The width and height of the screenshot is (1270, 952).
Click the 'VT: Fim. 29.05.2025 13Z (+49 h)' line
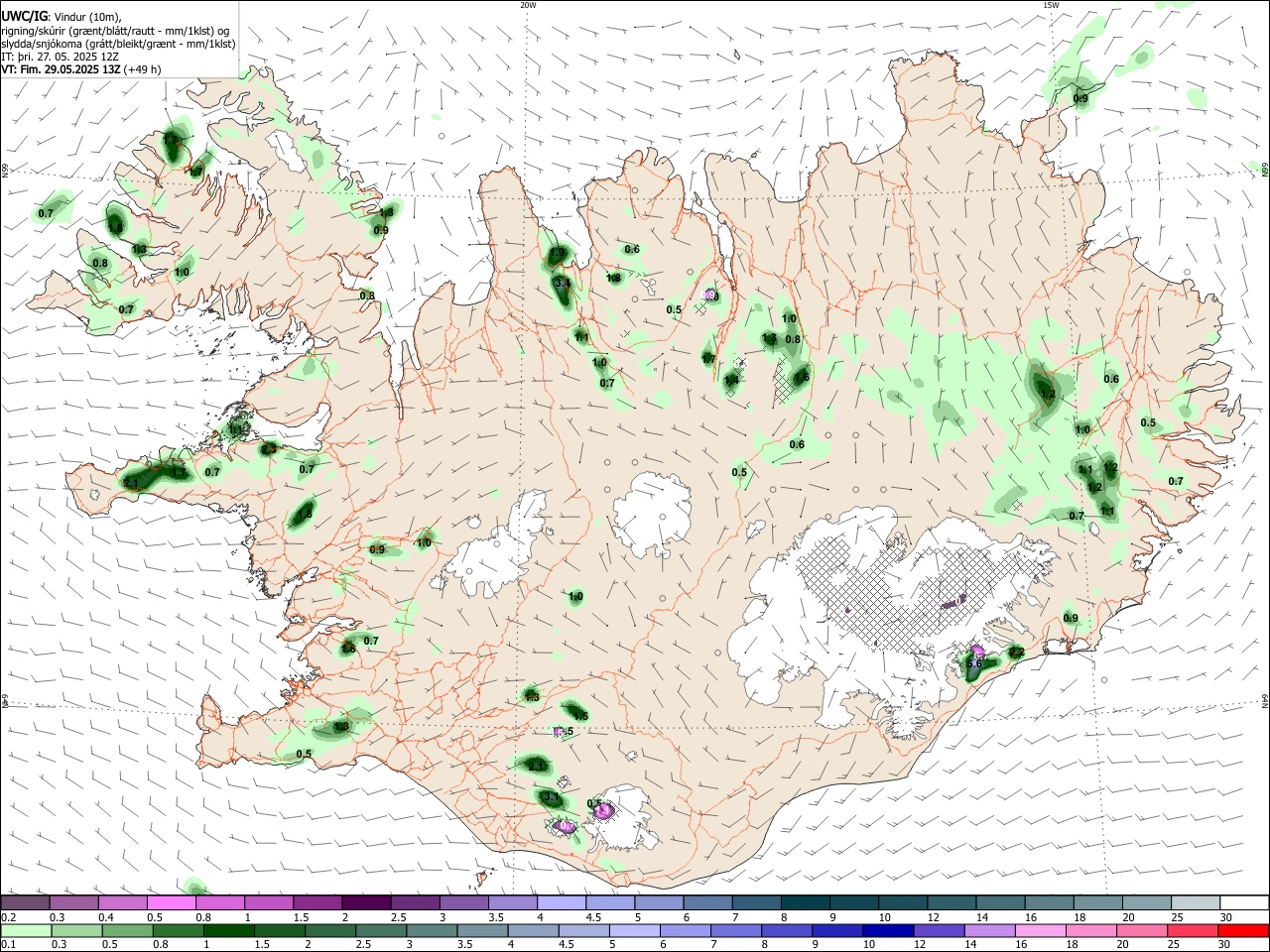pos(81,69)
